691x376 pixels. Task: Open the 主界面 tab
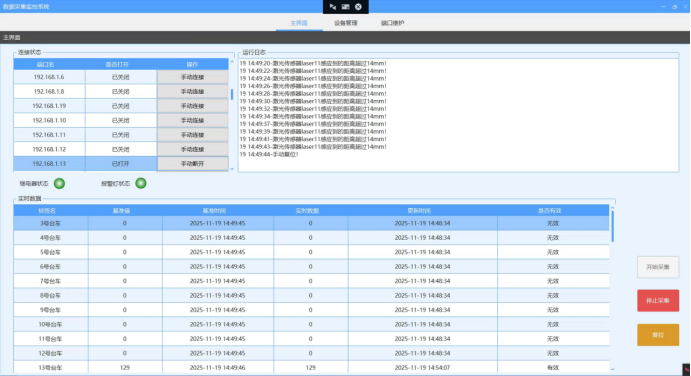click(299, 23)
